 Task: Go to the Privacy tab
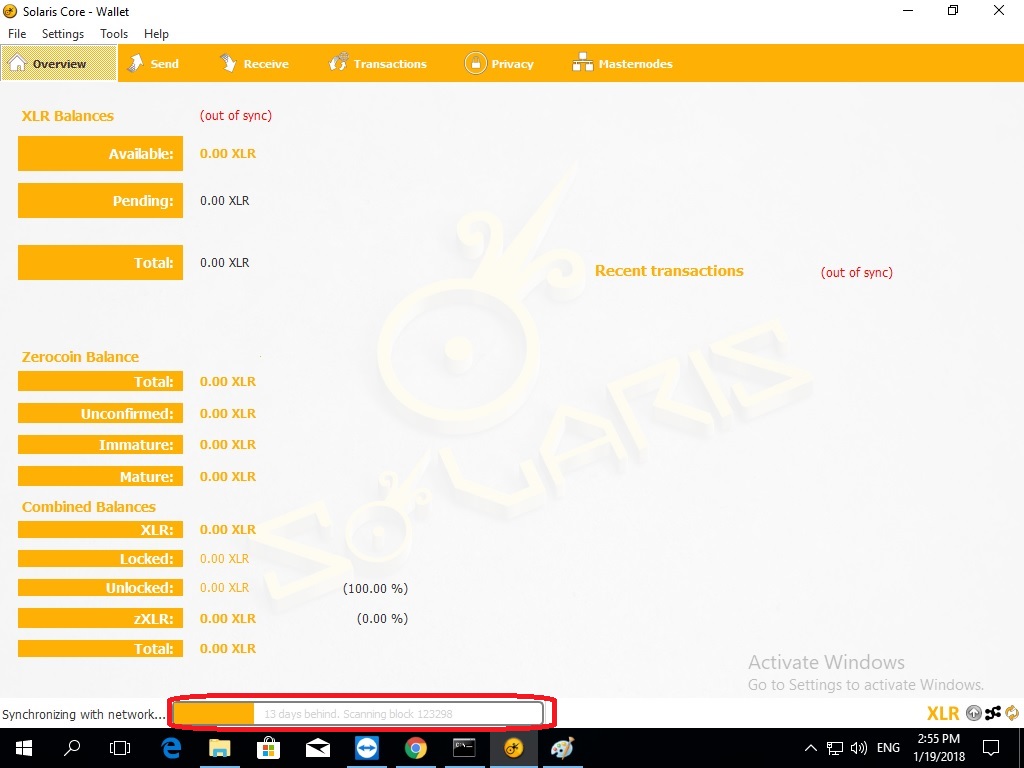tap(500, 63)
